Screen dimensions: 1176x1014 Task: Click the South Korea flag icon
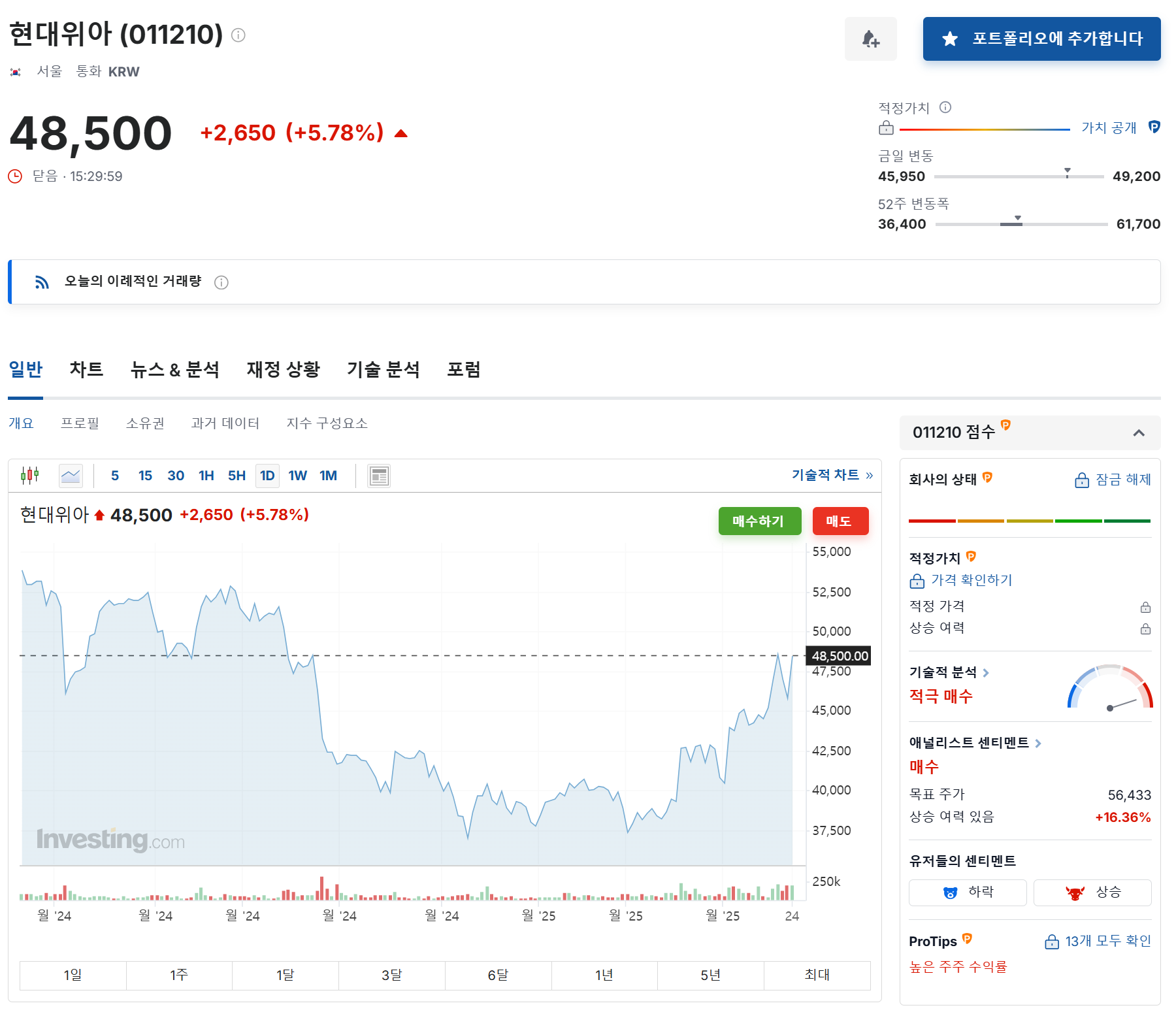pos(16,72)
